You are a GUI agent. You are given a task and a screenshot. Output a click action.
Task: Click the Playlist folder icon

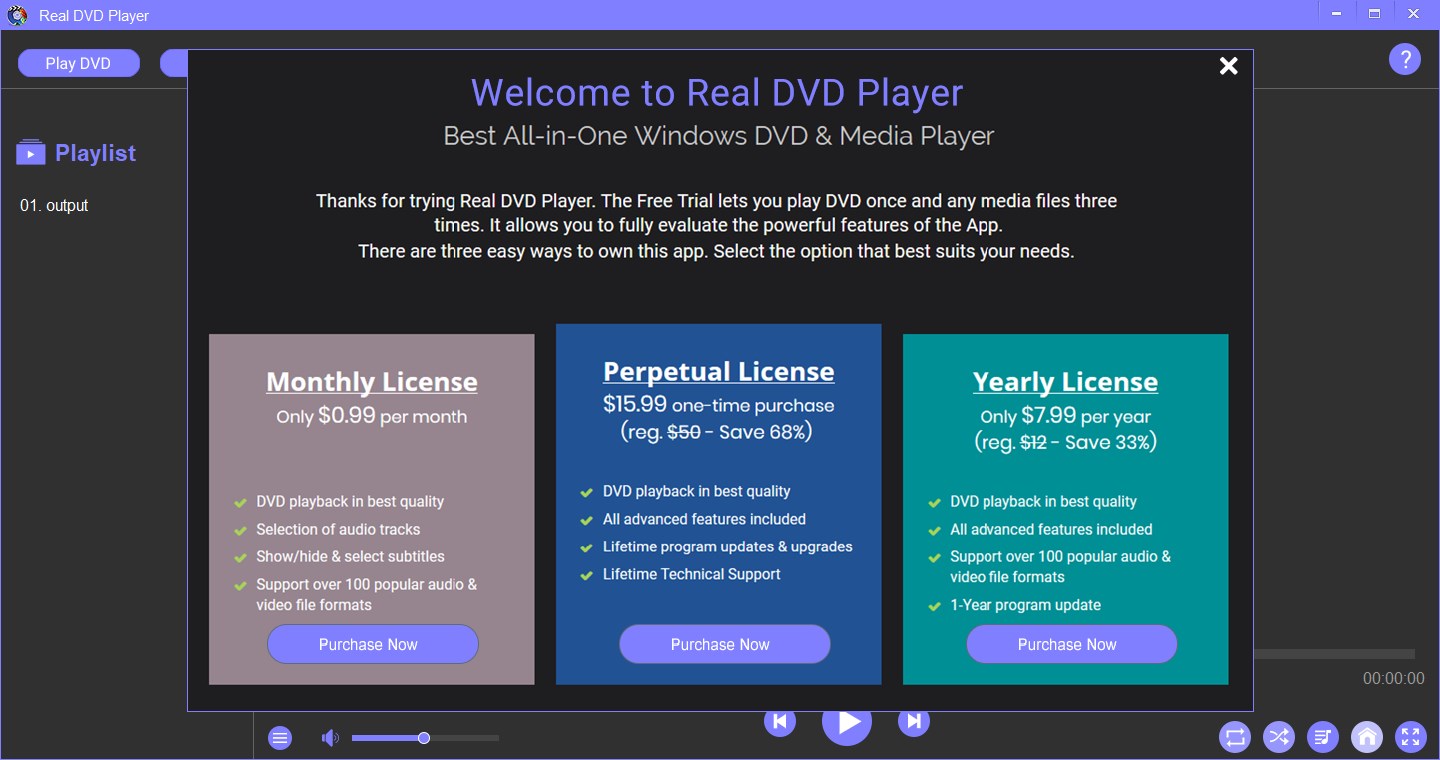click(x=31, y=153)
